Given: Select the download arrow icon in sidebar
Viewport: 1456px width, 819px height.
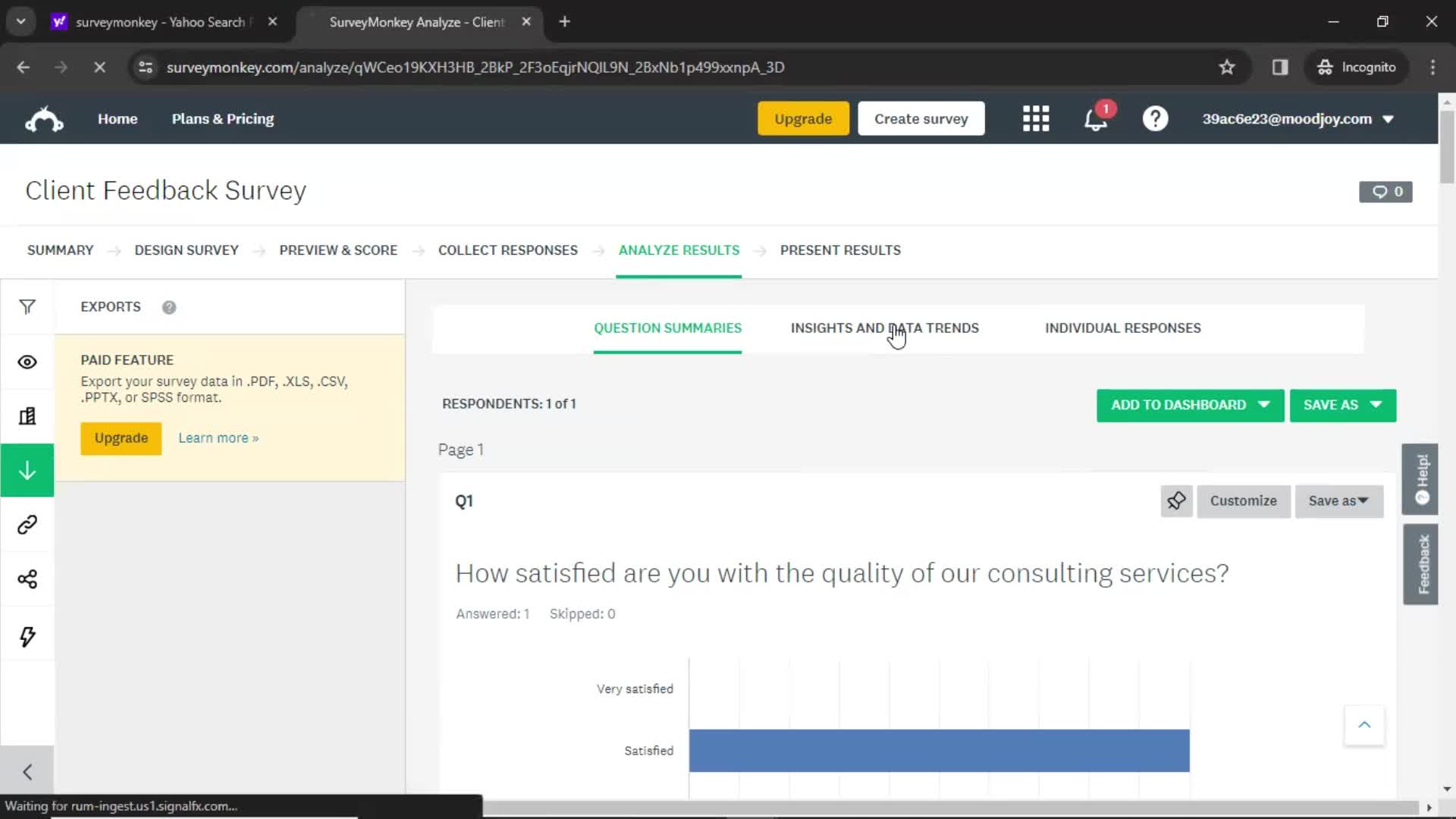Looking at the screenshot, I should click(x=27, y=471).
